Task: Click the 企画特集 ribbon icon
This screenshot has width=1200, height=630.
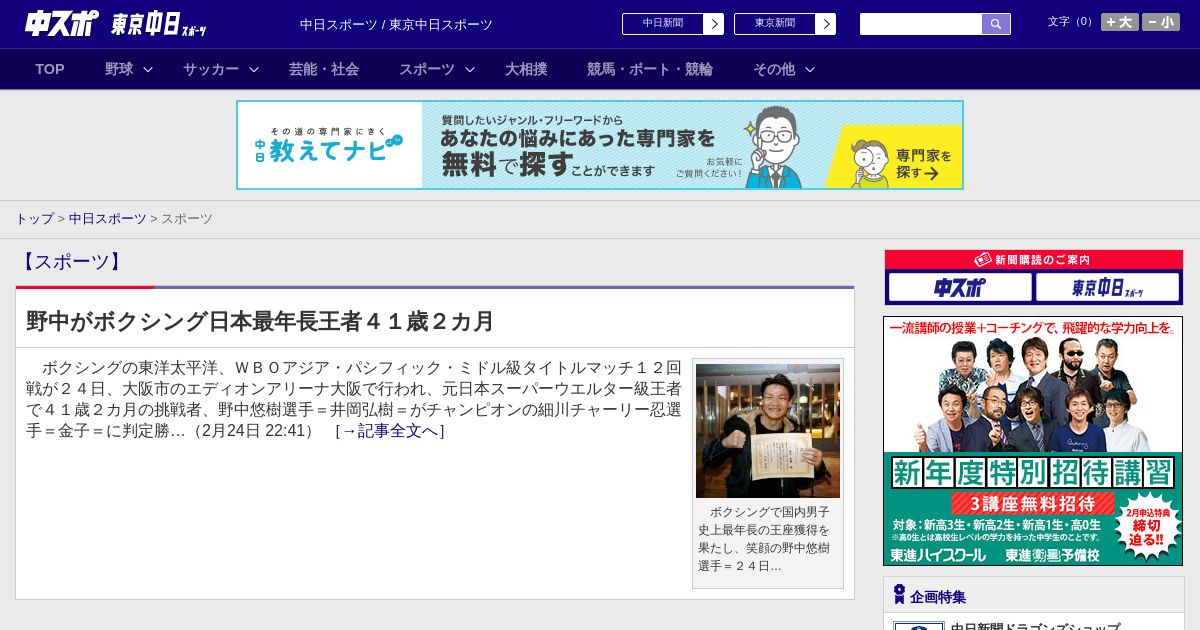Action: [x=899, y=595]
